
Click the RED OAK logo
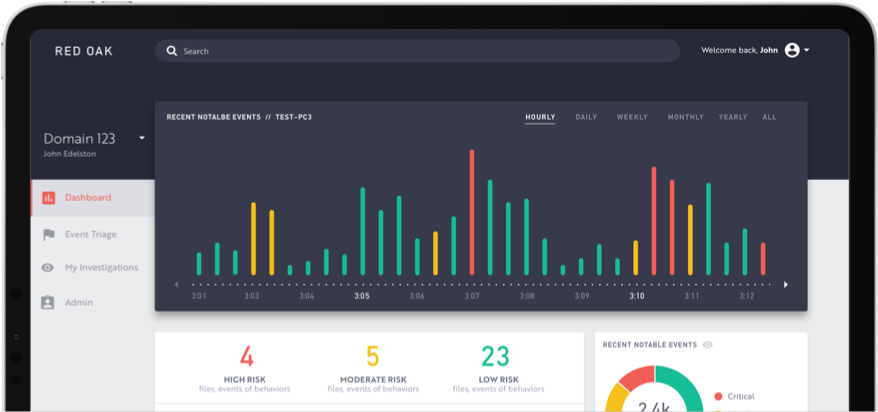84,52
